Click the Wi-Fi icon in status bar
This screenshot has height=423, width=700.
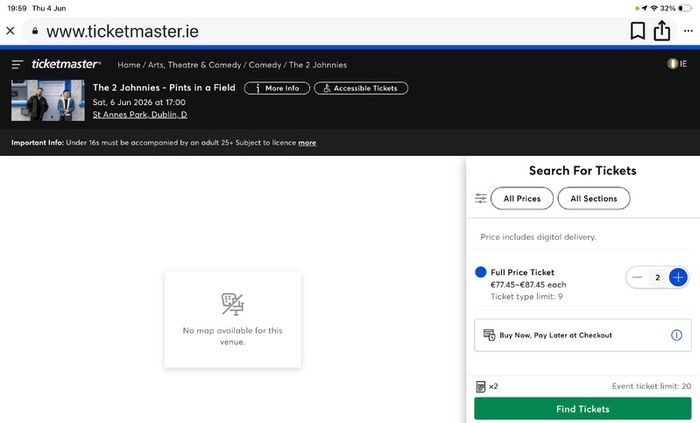[x=654, y=8]
